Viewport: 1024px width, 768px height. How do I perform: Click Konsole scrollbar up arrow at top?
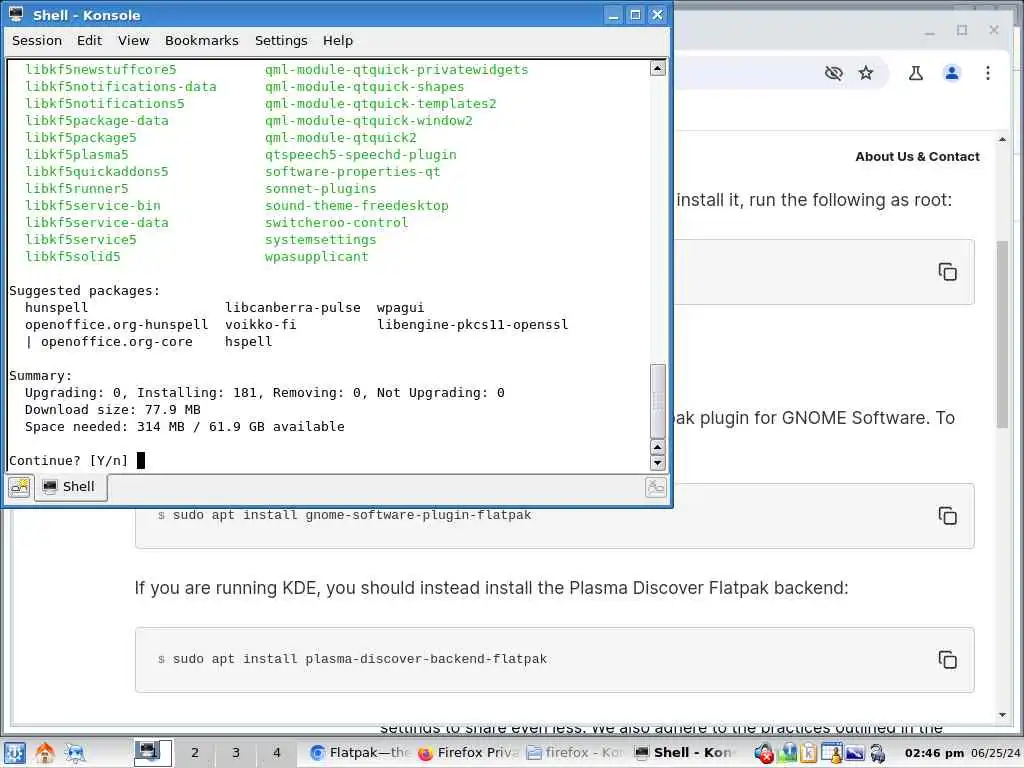coord(658,68)
